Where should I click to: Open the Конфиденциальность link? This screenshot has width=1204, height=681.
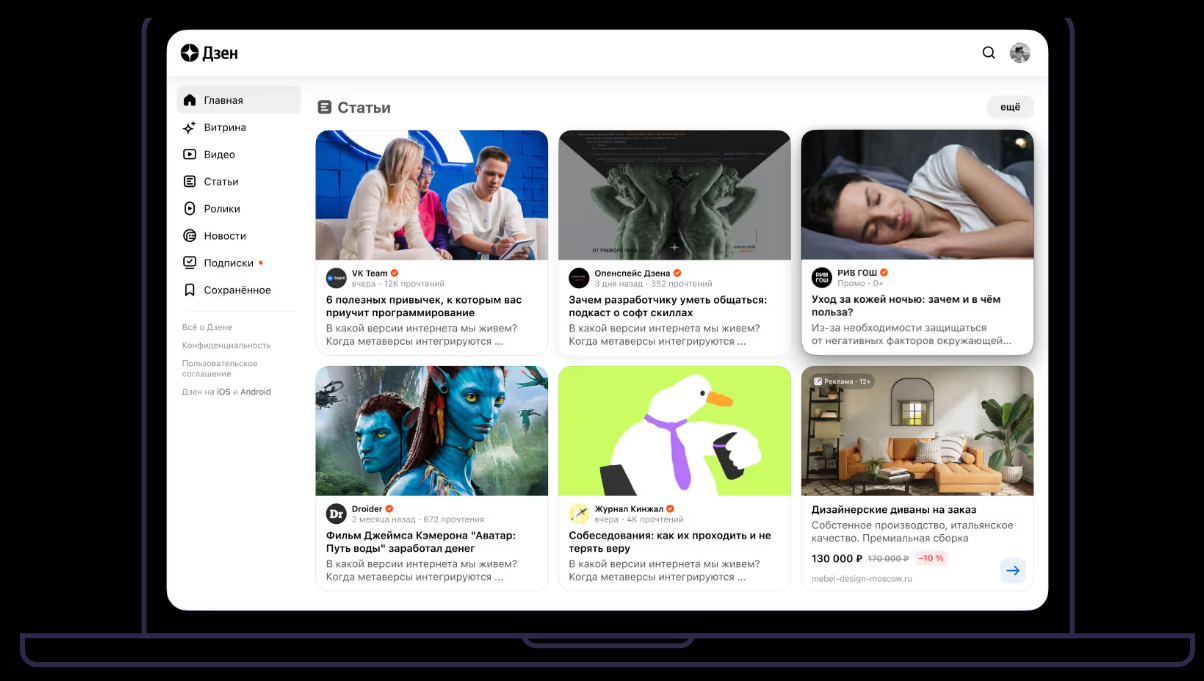click(226, 345)
